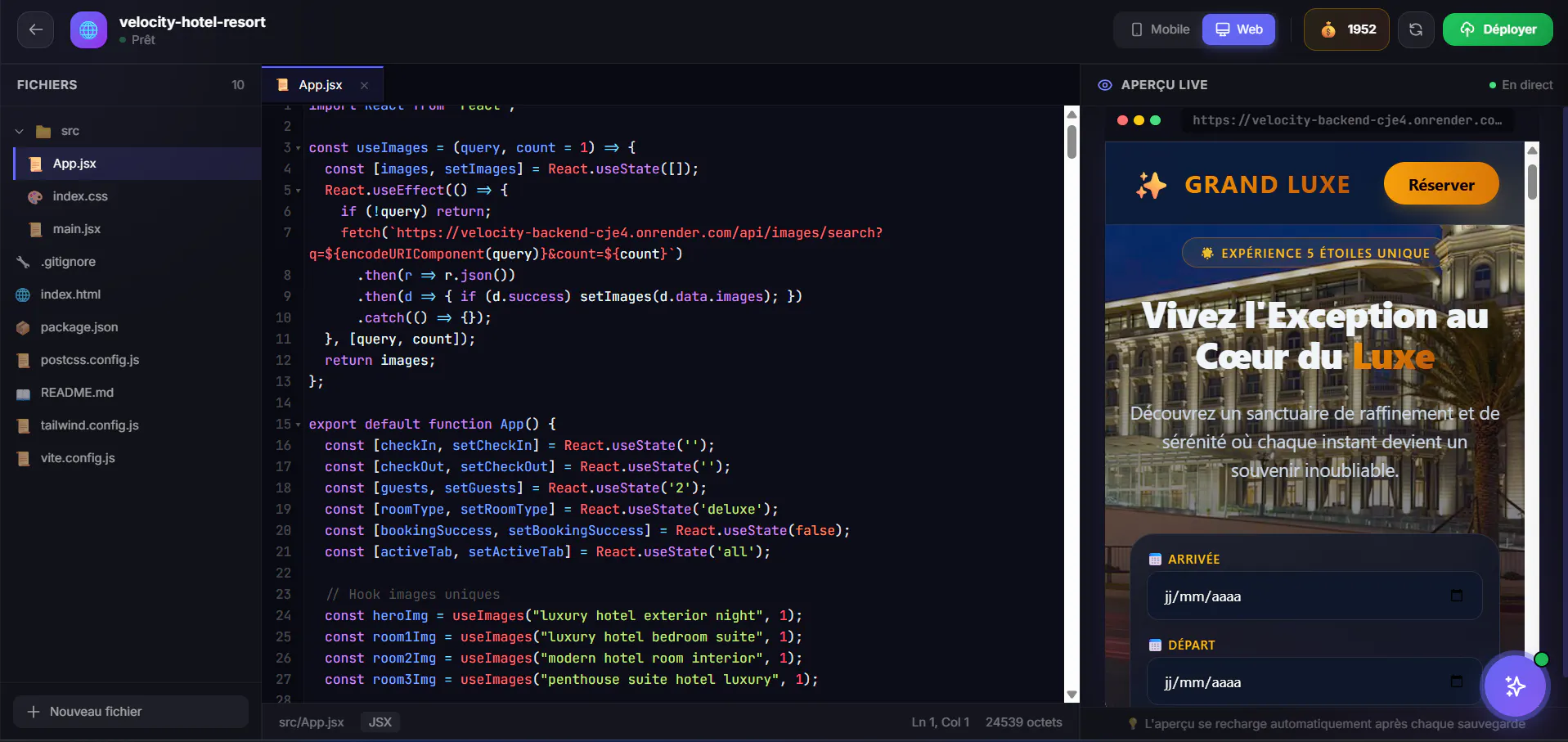Close the App.jsx tab
The width and height of the screenshot is (1568, 742).
[x=364, y=85]
